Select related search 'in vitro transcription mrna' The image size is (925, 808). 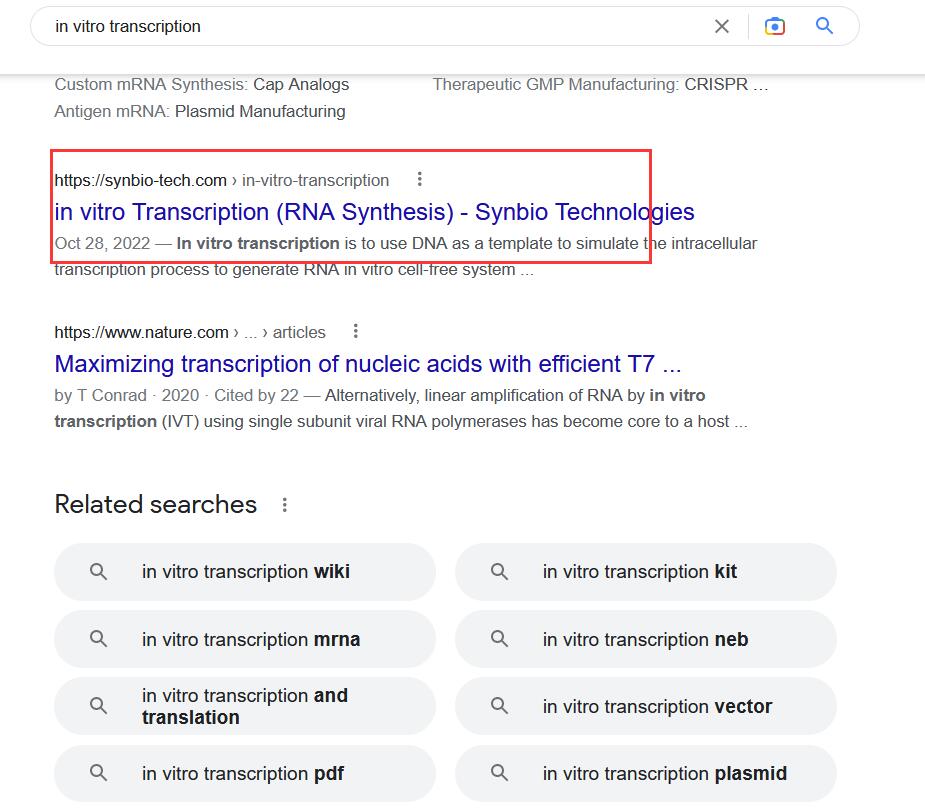pos(251,640)
